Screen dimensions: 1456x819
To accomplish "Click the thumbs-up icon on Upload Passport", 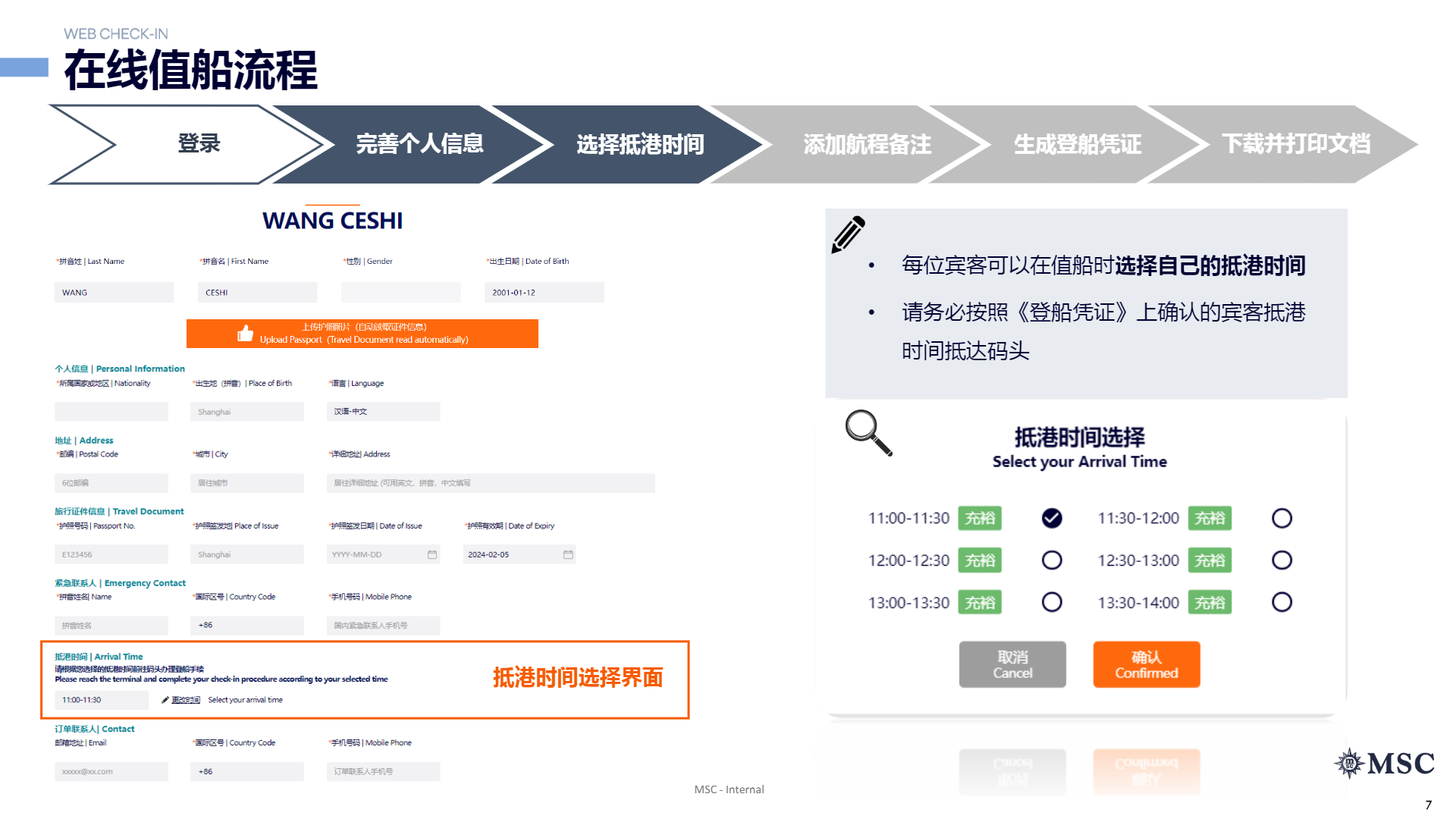I will pos(245,333).
